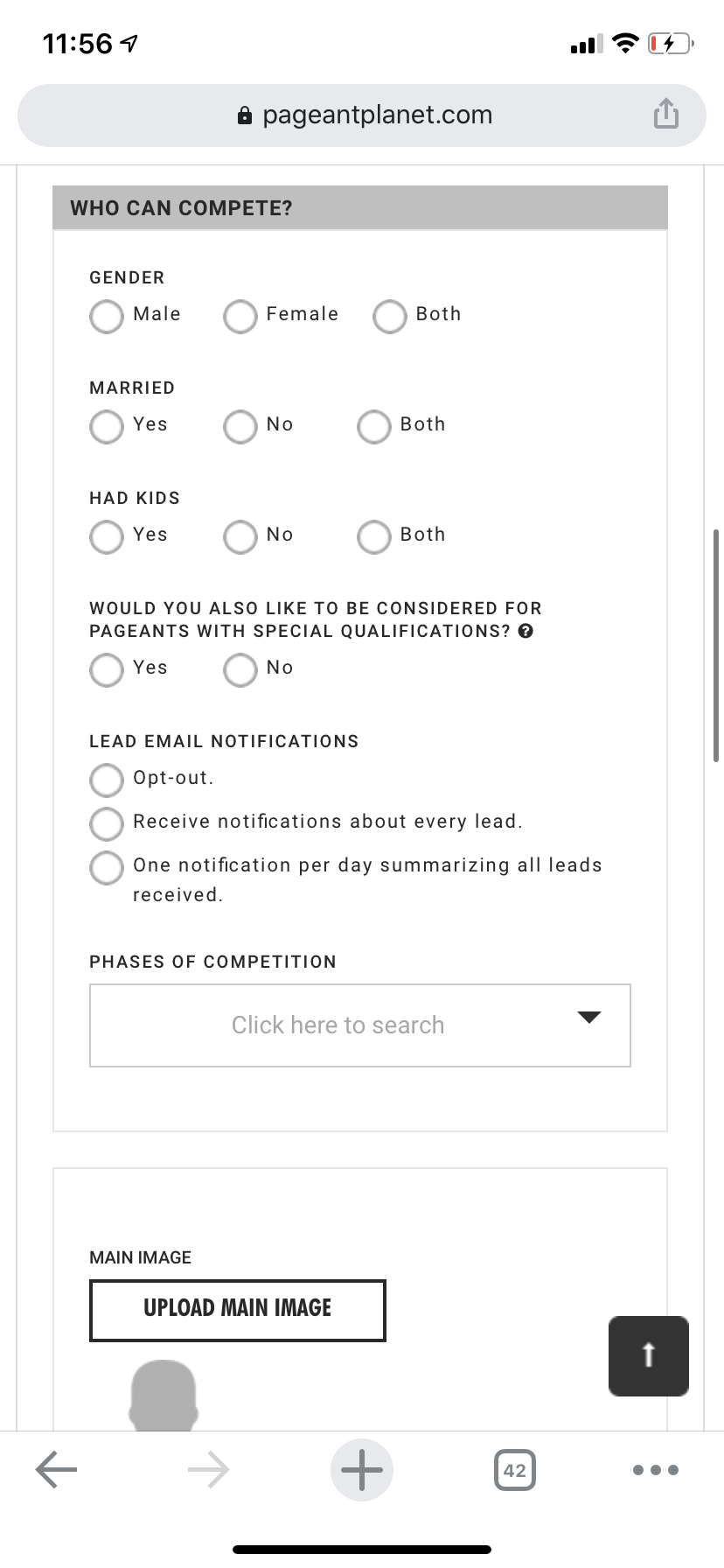Choose Both under Married
Image resolution: width=724 pixels, height=1568 pixels.
tap(374, 427)
